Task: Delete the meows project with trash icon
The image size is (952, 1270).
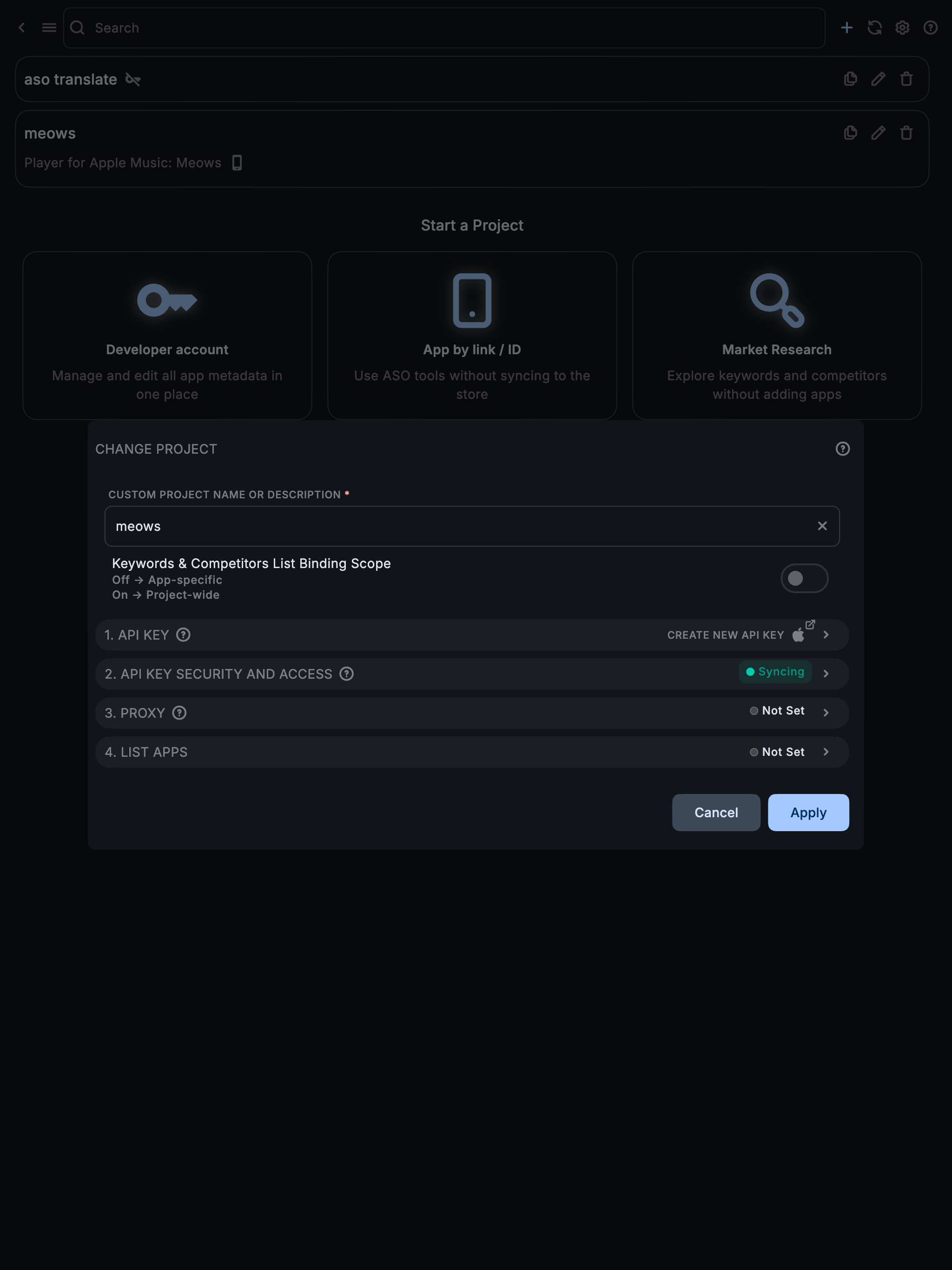Action: (906, 133)
